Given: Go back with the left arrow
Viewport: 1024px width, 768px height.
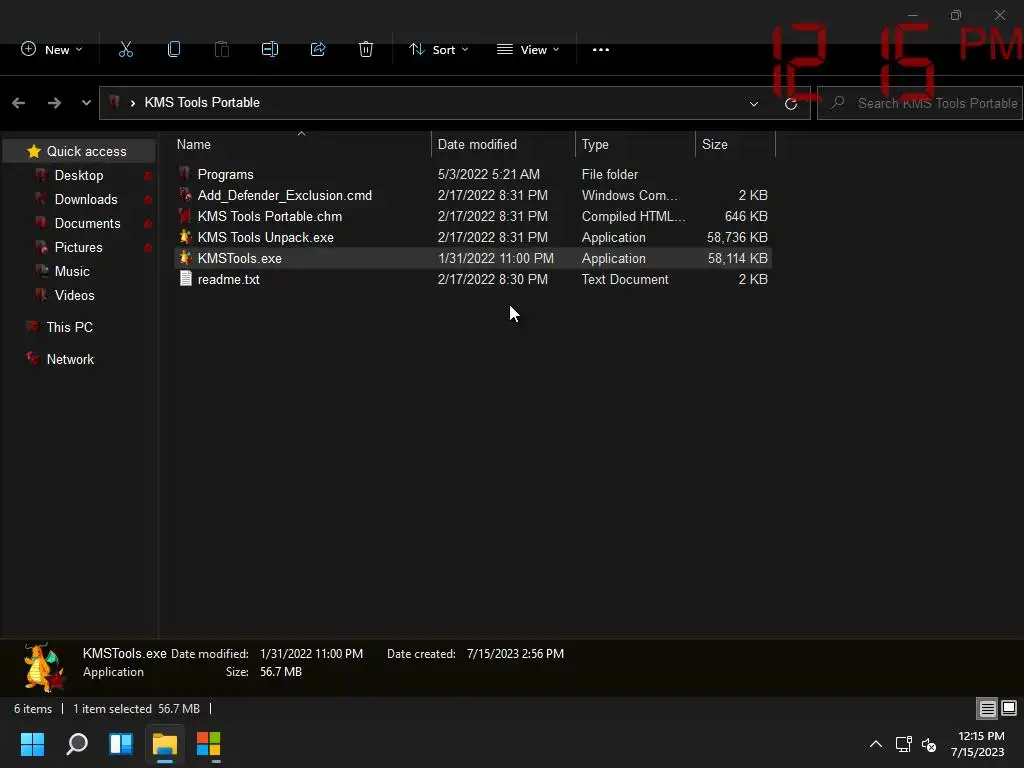Looking at the screenshot, I should pos(19,103).
